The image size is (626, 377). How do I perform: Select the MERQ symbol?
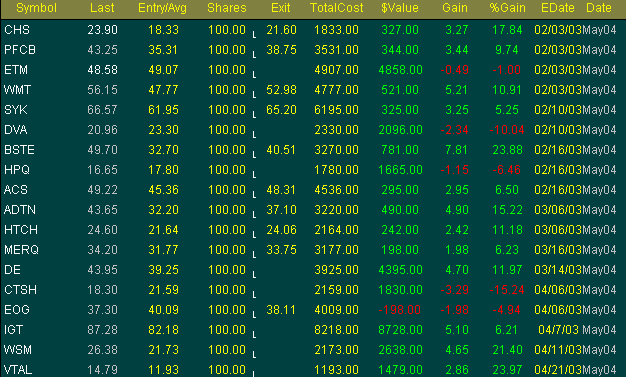22,250
